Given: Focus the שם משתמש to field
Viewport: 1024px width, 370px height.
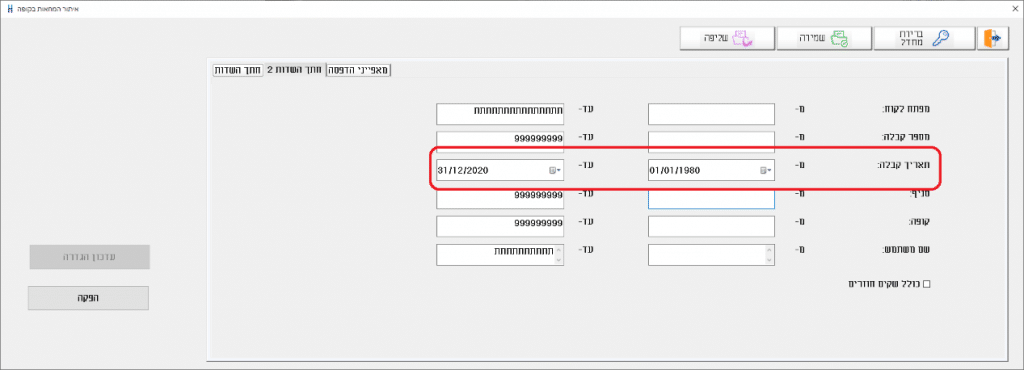Looking at the screenshot, I should point(500,255).
